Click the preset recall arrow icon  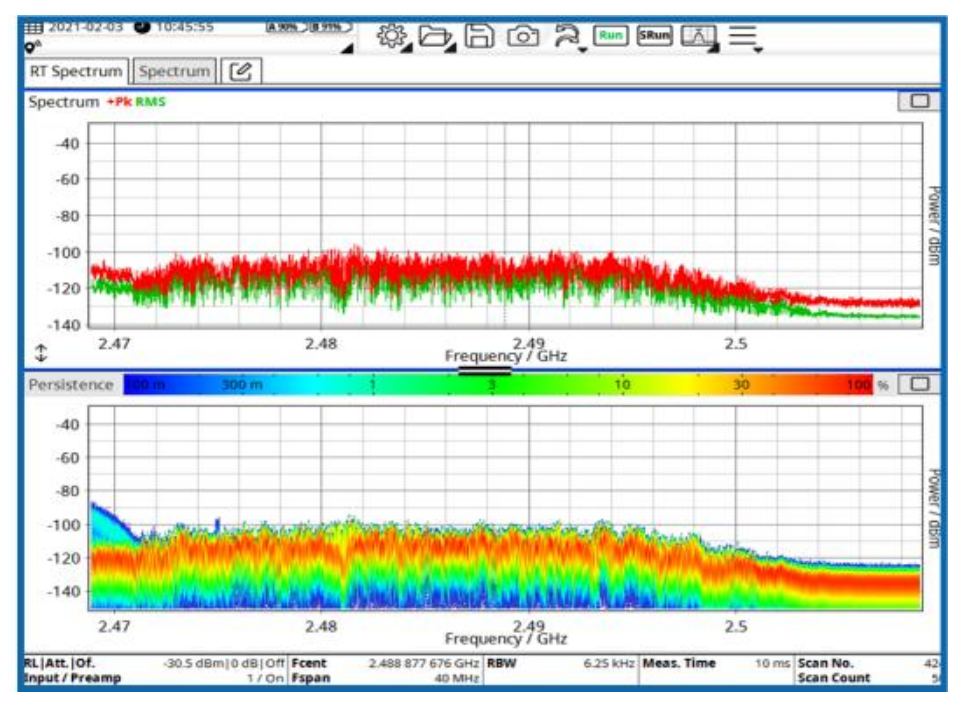point(567,37)
